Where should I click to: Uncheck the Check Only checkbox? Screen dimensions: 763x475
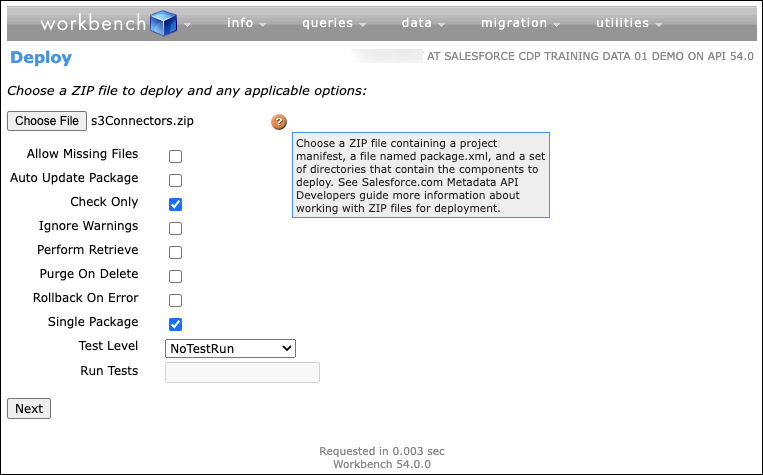click(175, 204)
